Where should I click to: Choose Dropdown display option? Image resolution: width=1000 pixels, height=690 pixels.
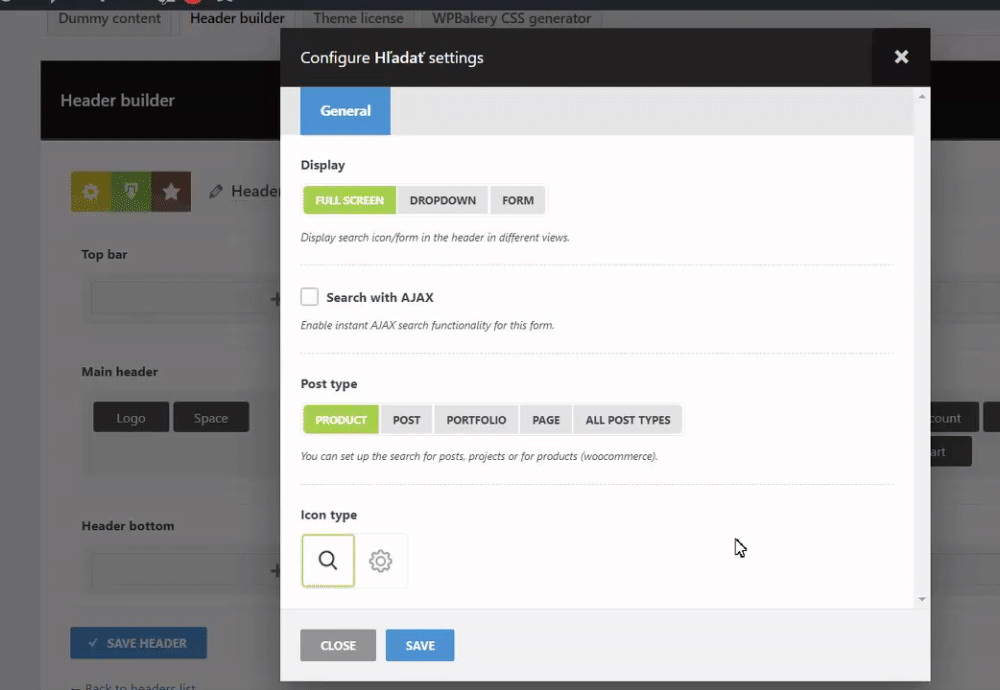(443, 200)
